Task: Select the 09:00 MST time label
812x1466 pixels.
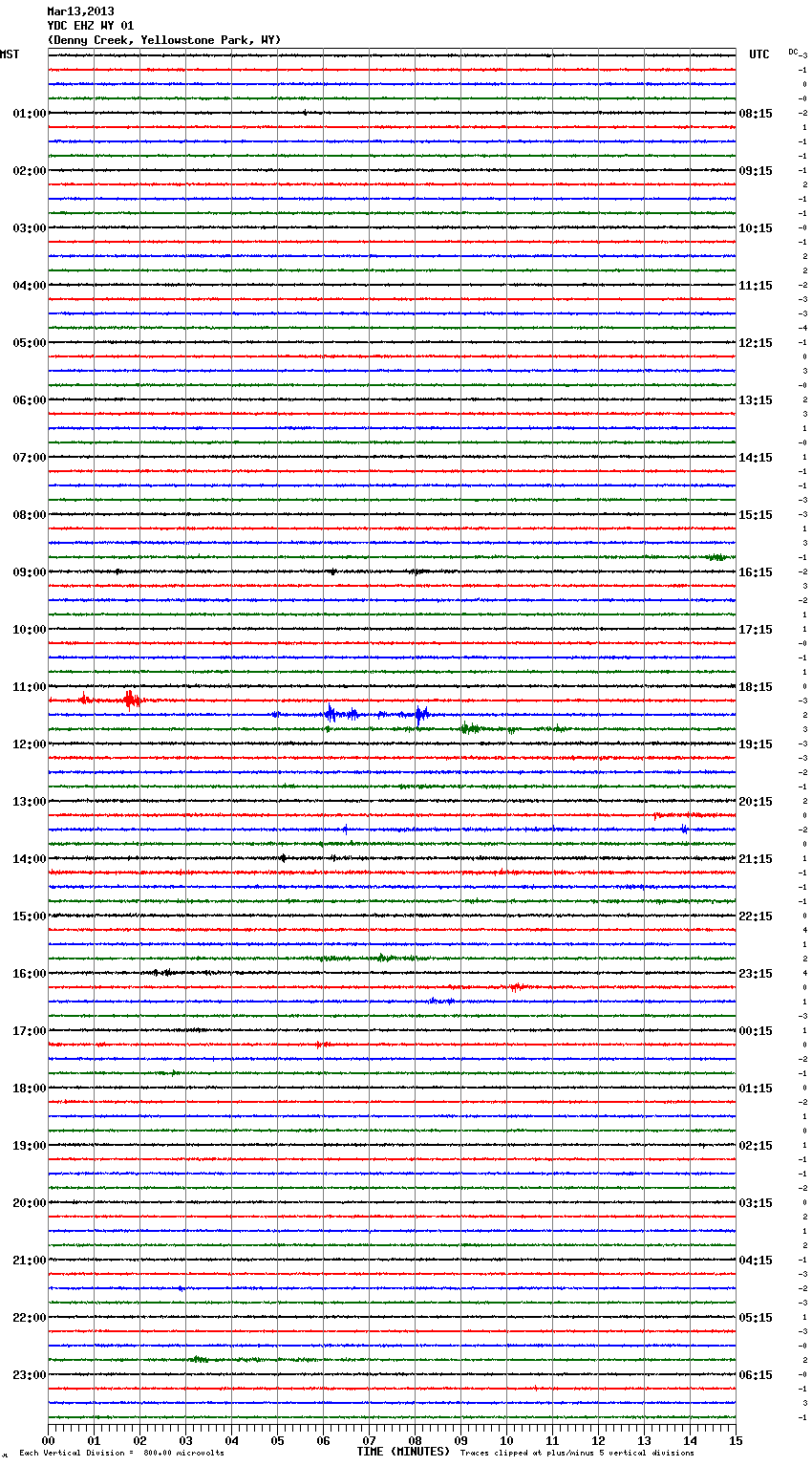Action: 30,572
